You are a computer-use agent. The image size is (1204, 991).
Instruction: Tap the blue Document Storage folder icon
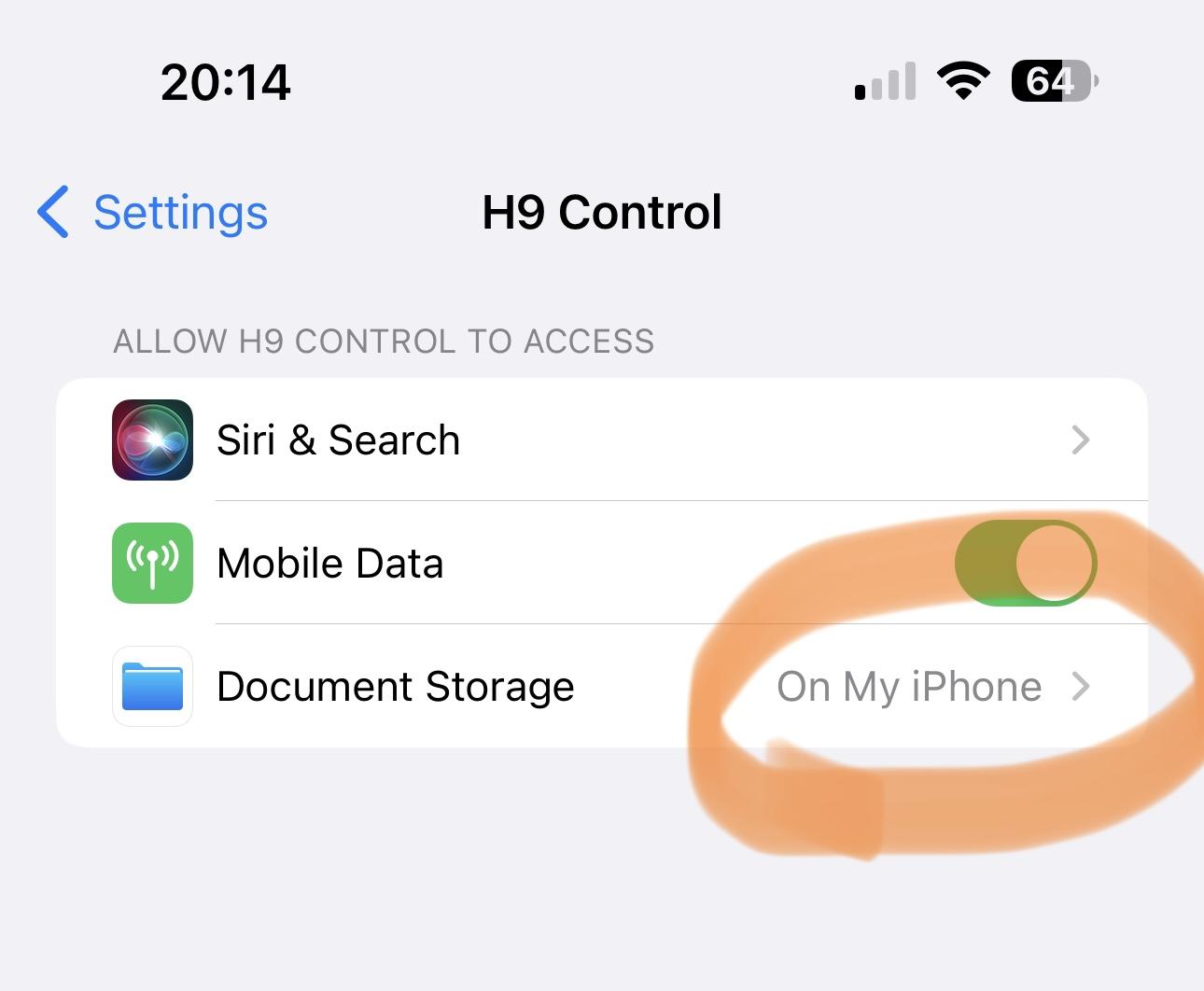click(x=152, y=686)
